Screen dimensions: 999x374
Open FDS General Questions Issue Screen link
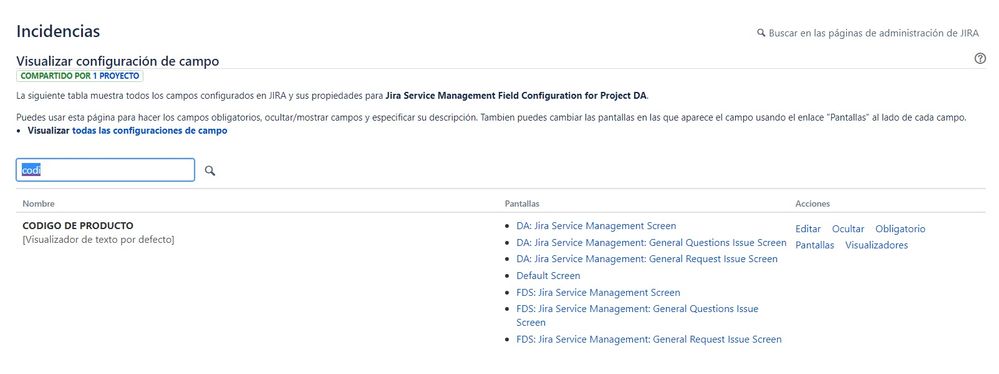pyautogui.click(x=637, y=315)
